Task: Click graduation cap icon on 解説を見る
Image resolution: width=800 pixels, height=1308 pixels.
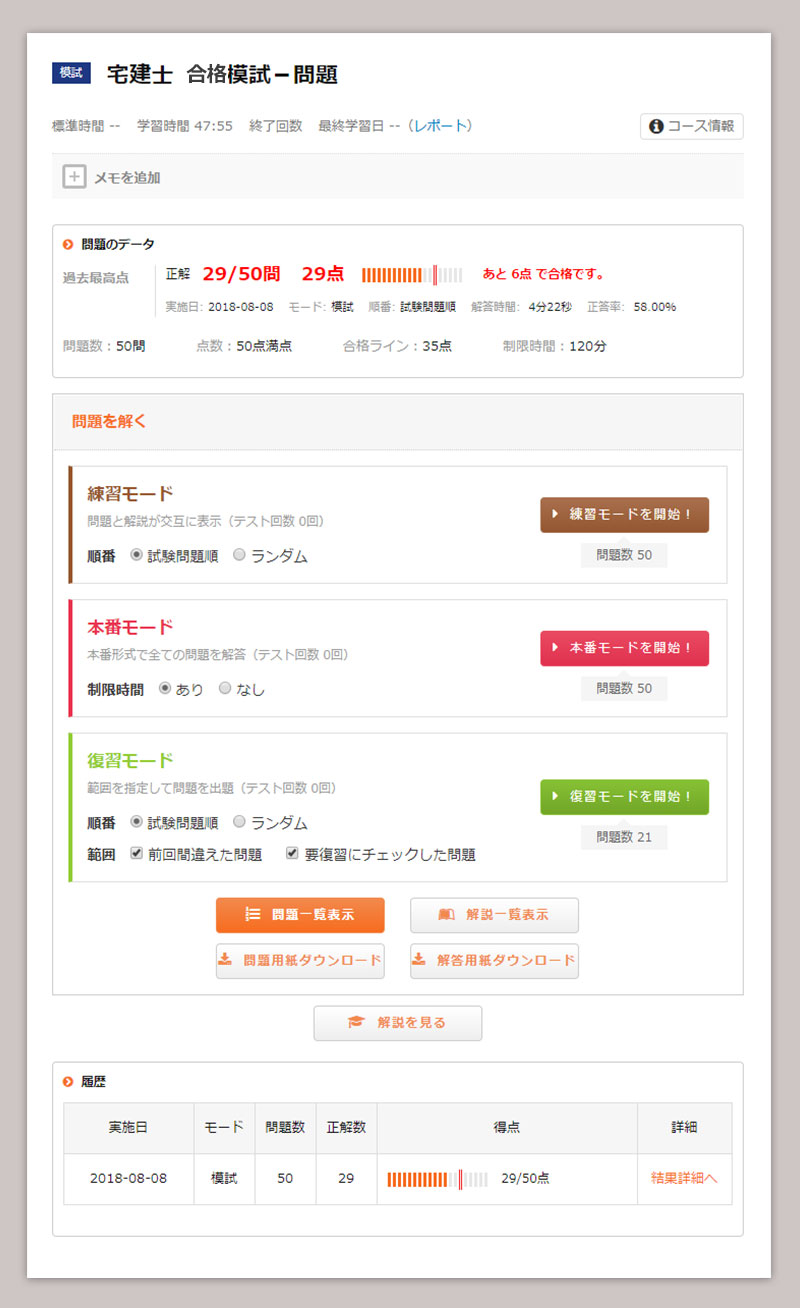Action: 356,1022
